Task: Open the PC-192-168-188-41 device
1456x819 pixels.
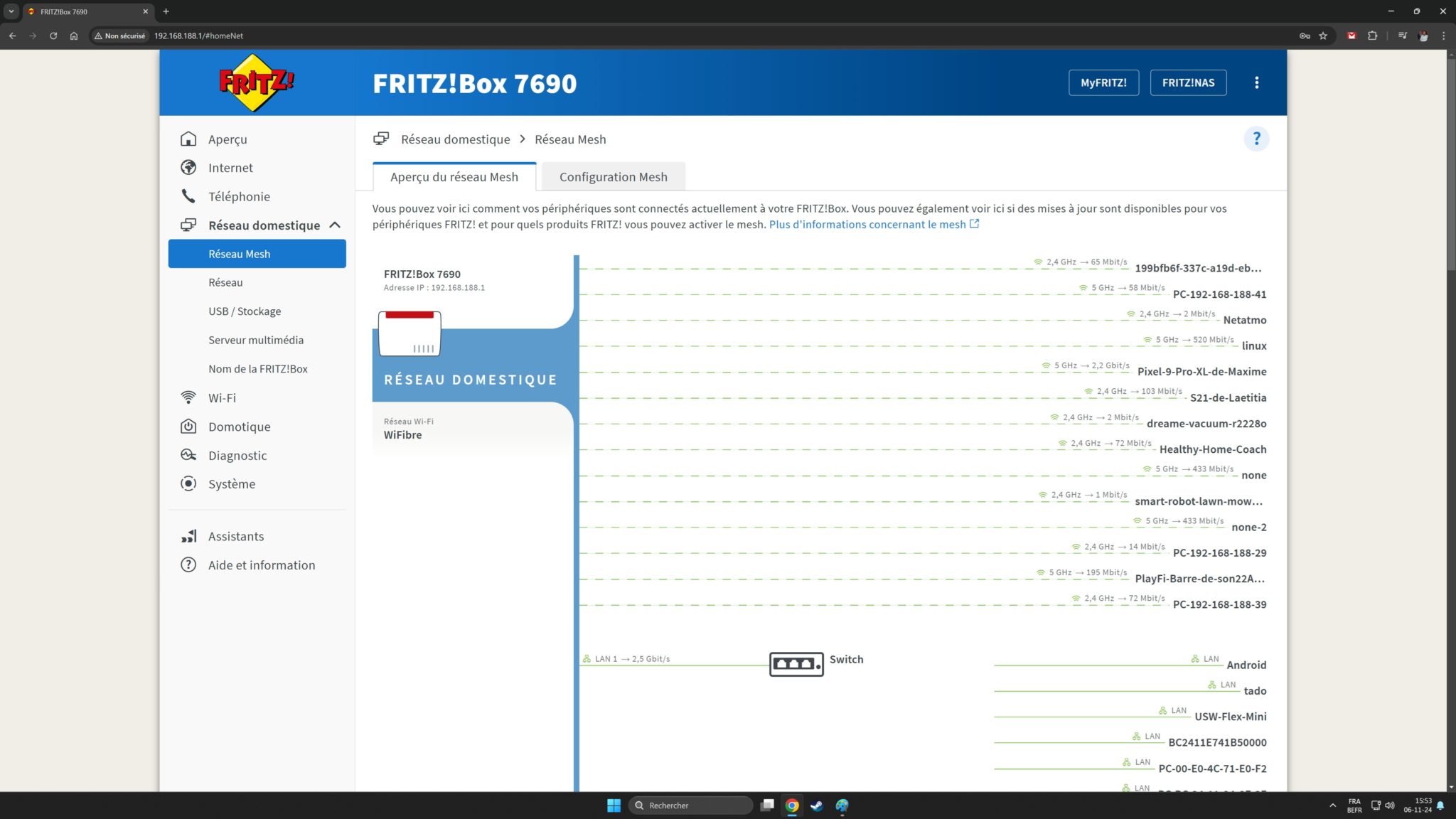Action: click(x=1219, y=294)
